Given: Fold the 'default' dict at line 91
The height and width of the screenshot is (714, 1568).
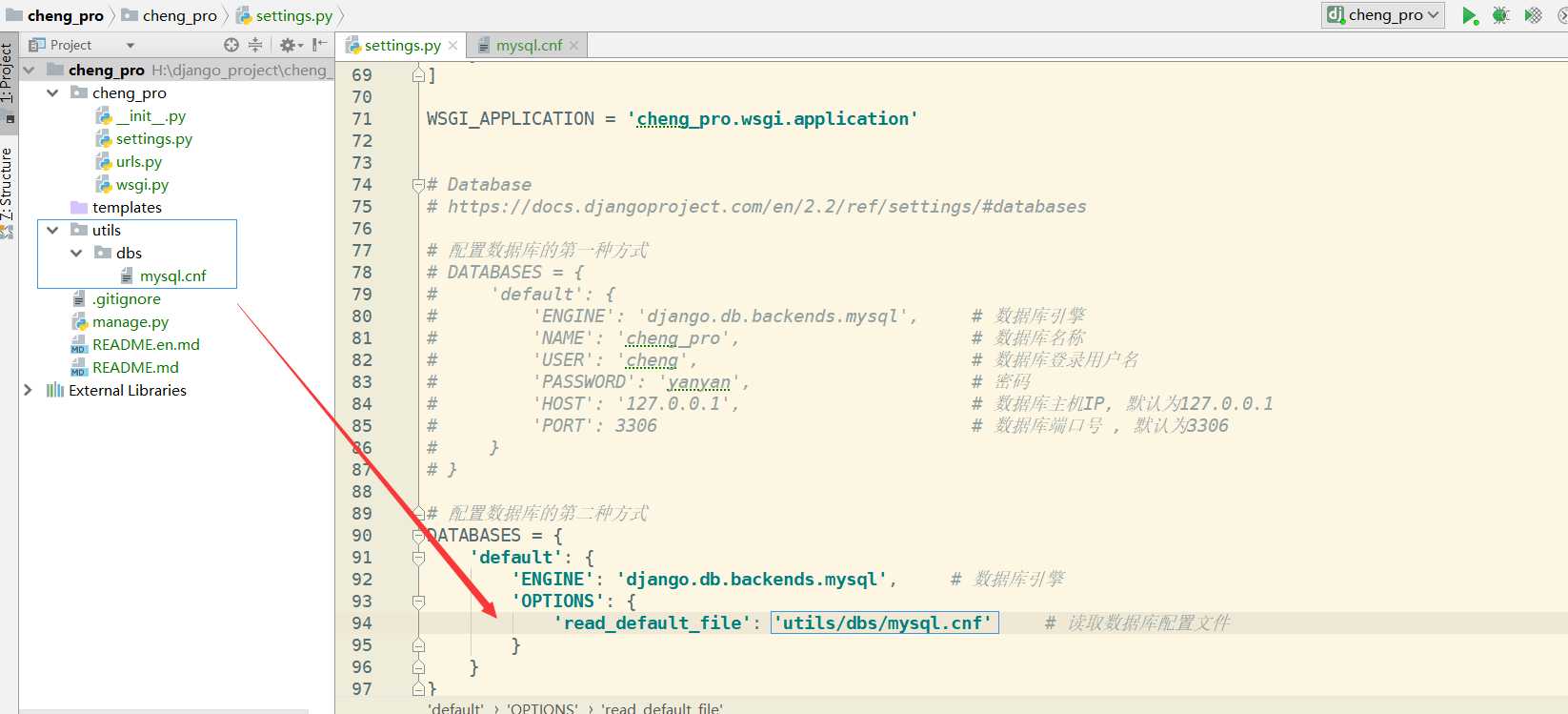Looking at the screenshot, I should 418,558.
